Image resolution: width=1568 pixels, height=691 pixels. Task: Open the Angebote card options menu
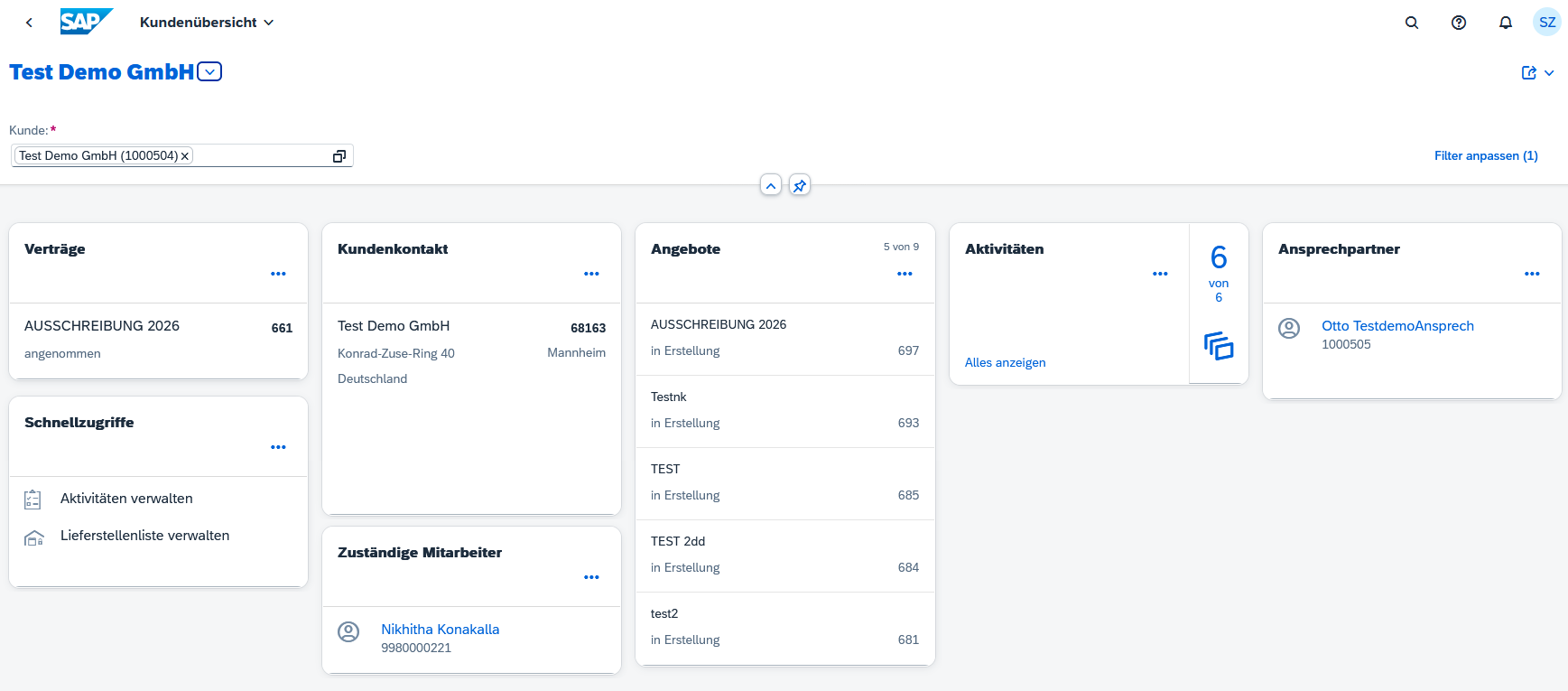[905, 274]
